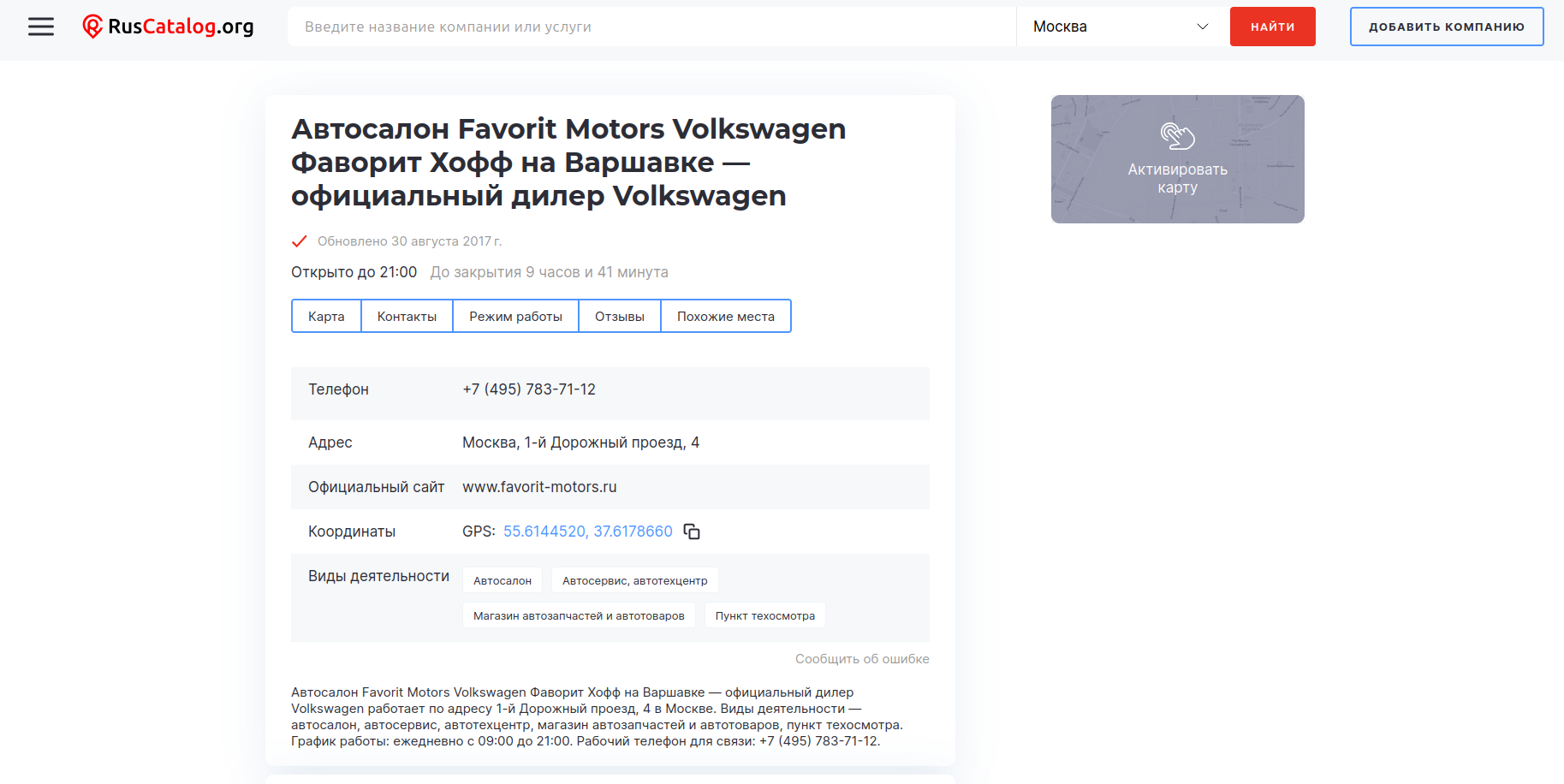Viewport: 1564px width, 784px height.
Task: Click Обновлено 30 августа 2017 г. text
Action: tap(409, 241)
